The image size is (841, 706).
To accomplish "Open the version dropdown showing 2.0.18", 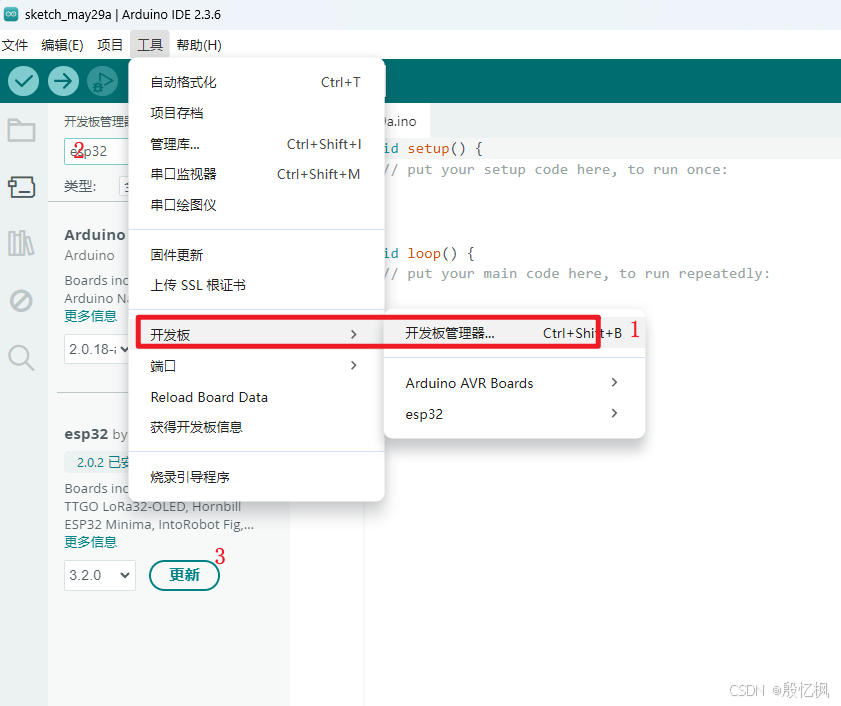I will (x=99, y=349).
